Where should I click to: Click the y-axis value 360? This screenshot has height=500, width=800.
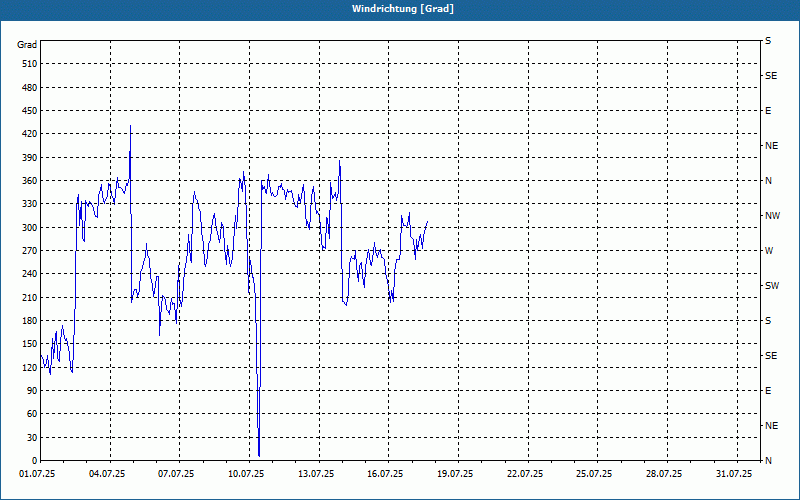click(x=30, y=181)
